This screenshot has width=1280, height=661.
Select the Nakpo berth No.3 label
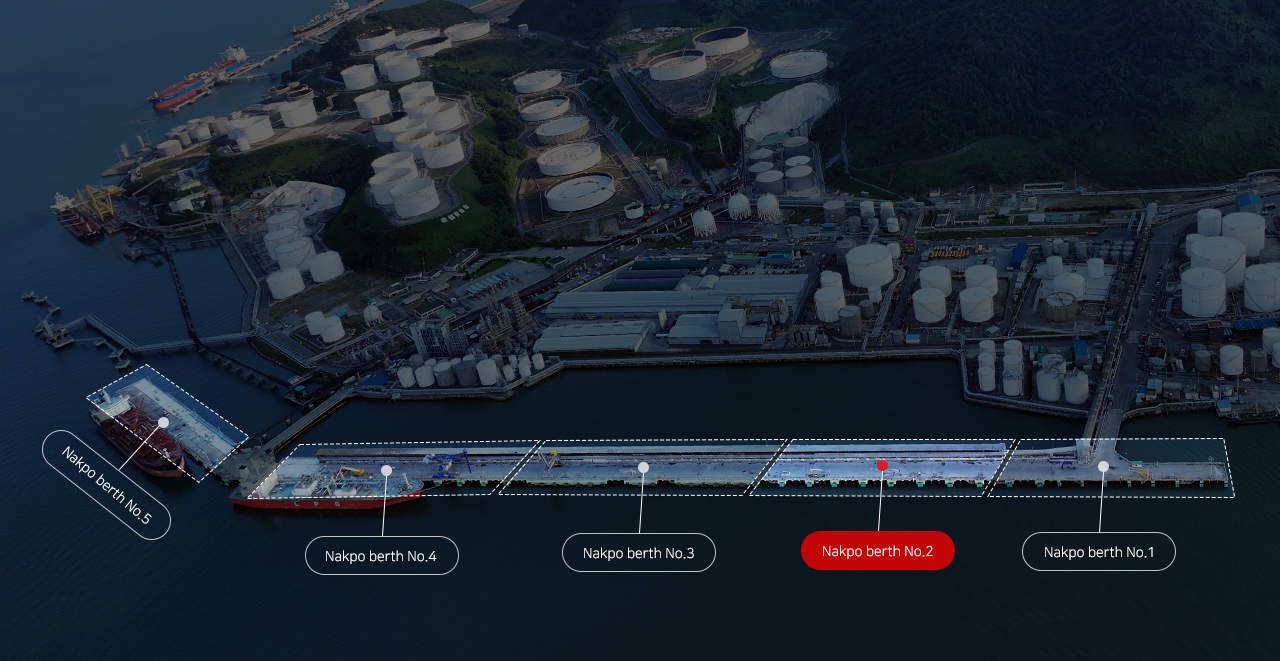coord(639,553)
